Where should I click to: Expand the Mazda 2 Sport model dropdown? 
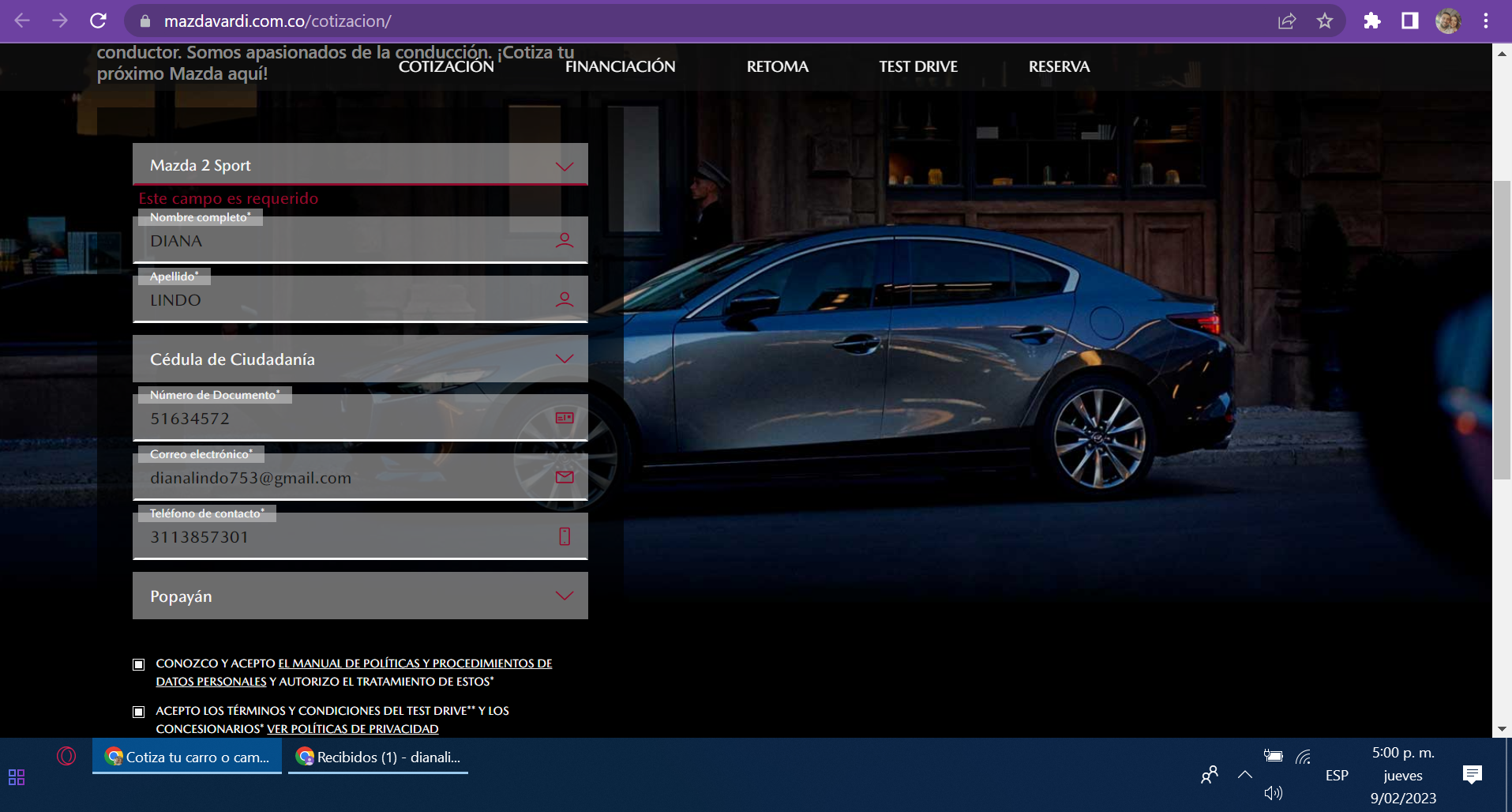click(x=360, y=165)
